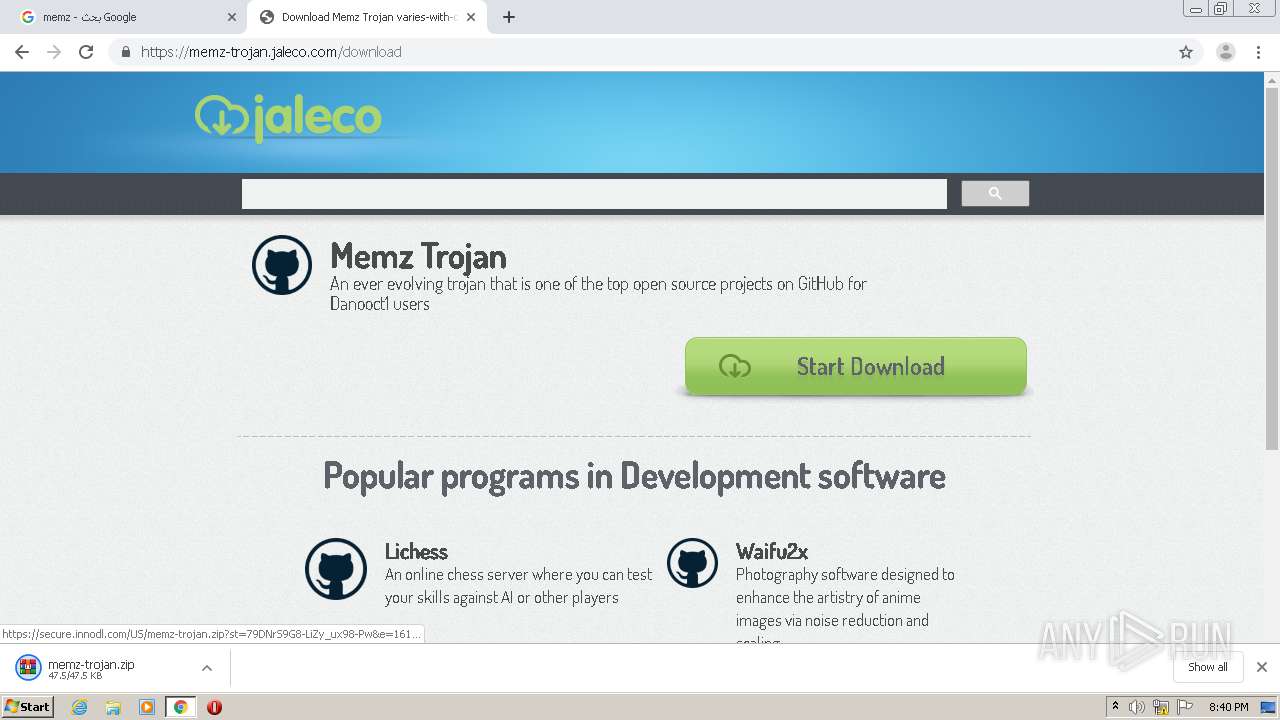The width and height of the screenshot is (1280, 720).
Task: Click the Show desktop button
Action: [1269, 707]
